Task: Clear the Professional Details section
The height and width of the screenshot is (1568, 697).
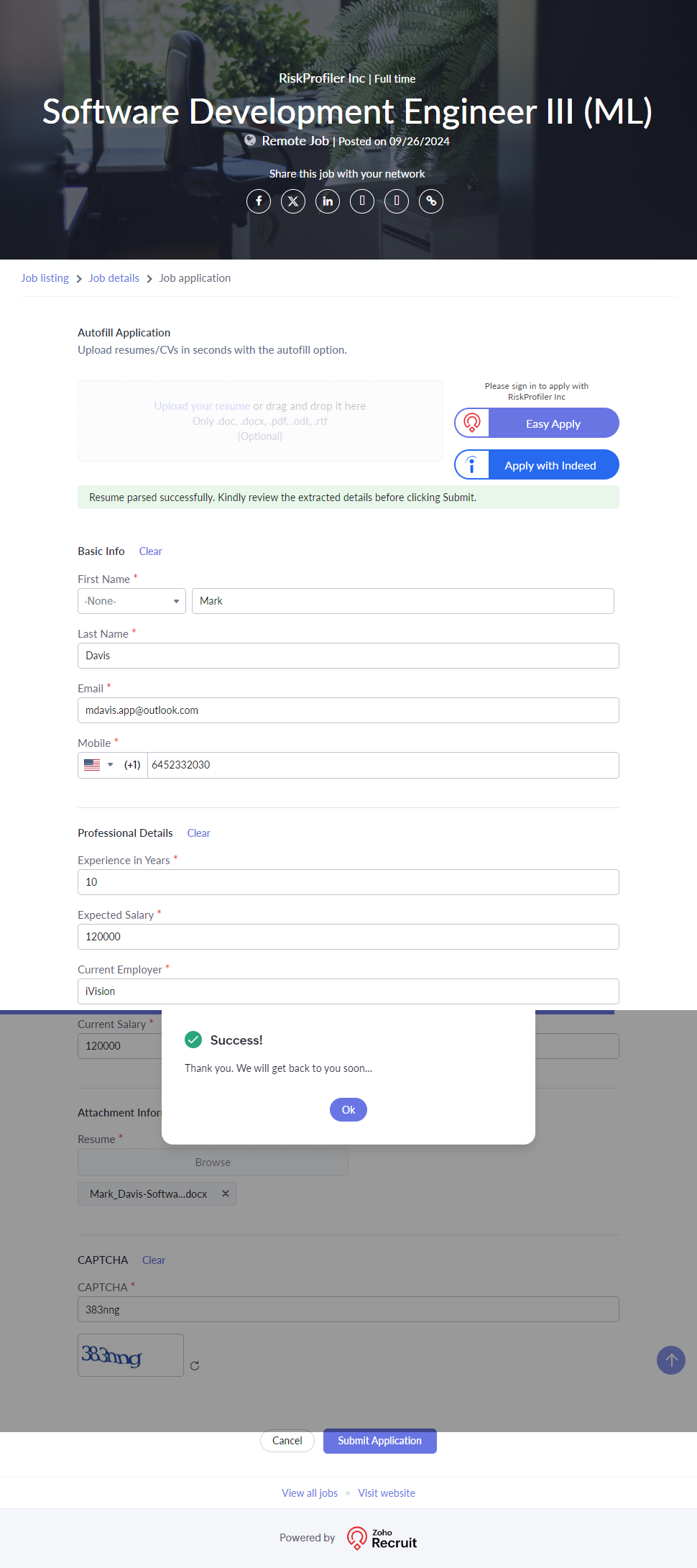Action: point(198,833)
